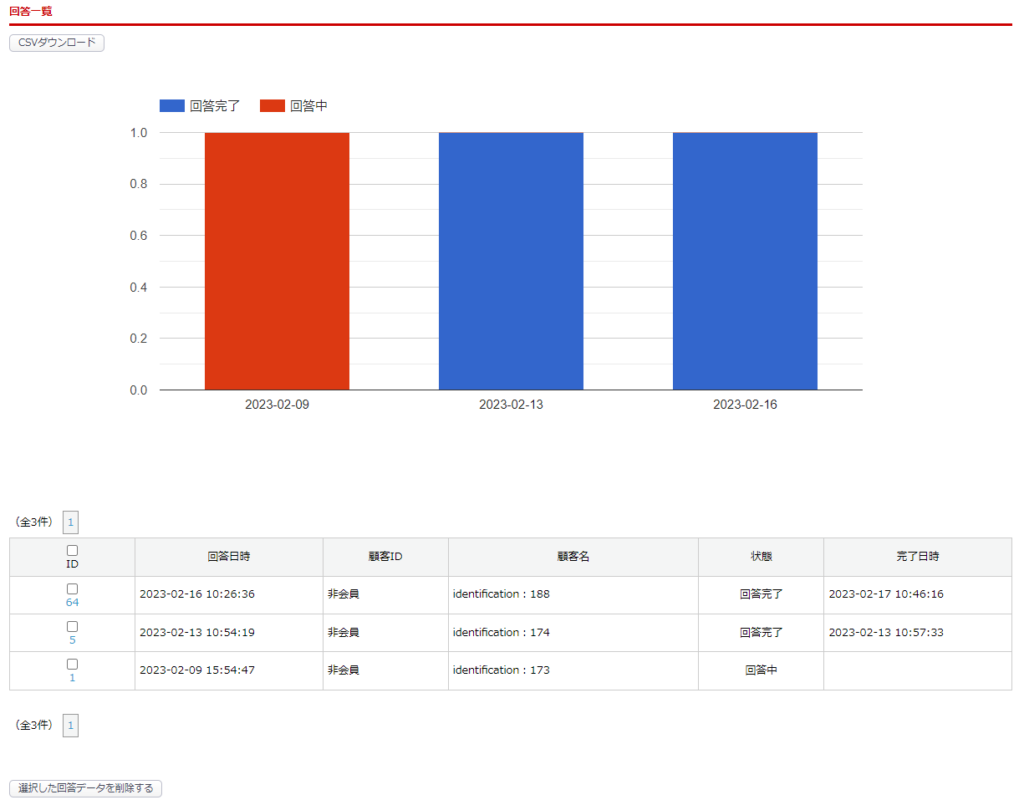This screenshot has width=1024, height=805.
Task: Click 選択した回答データを削除する button
Action: (x=85, y=788)
